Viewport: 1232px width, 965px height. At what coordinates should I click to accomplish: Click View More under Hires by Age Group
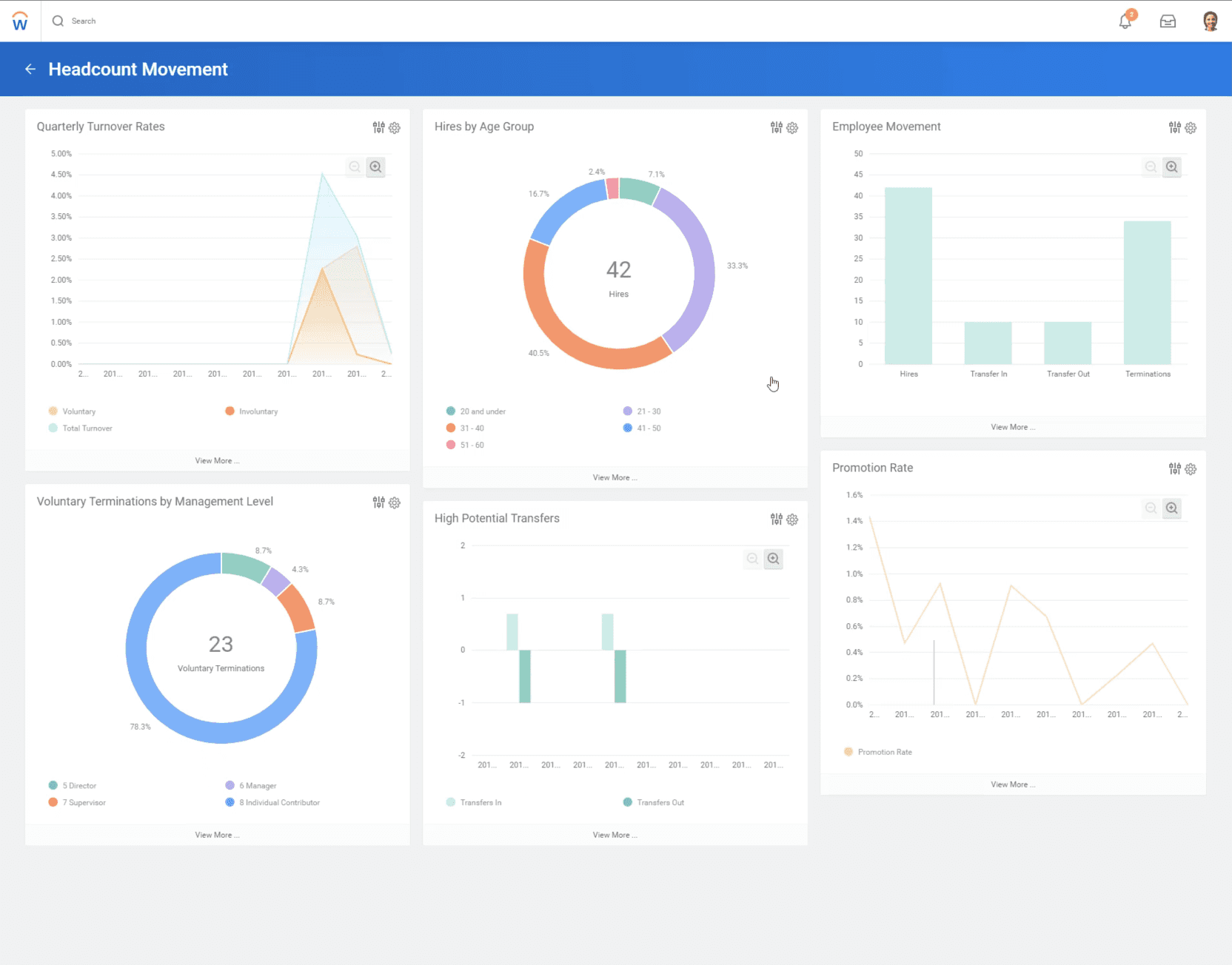615,477
